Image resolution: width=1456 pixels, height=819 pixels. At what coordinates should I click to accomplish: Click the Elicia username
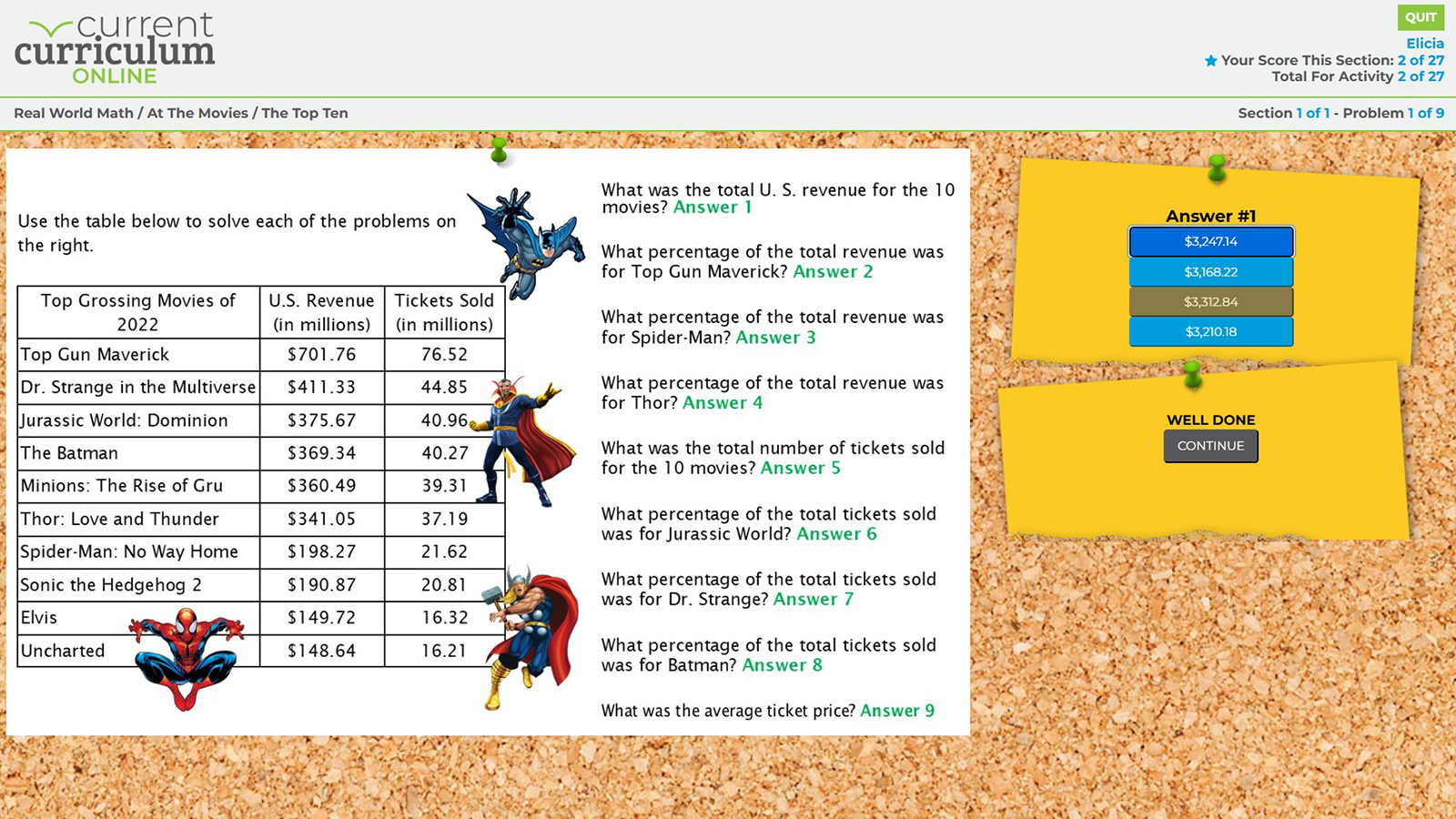(1424, 44)
